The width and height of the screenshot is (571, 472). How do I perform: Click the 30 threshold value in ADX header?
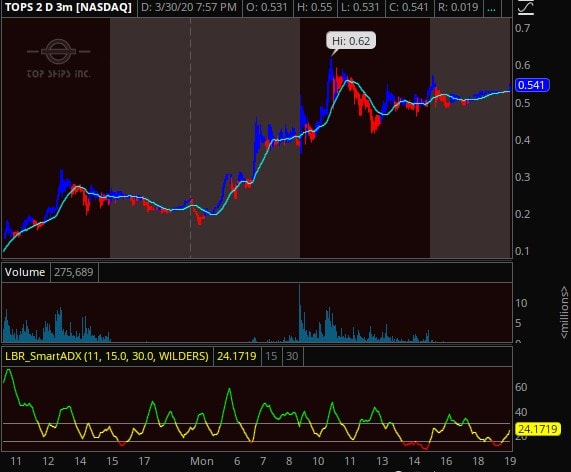[x=292, y=356]
